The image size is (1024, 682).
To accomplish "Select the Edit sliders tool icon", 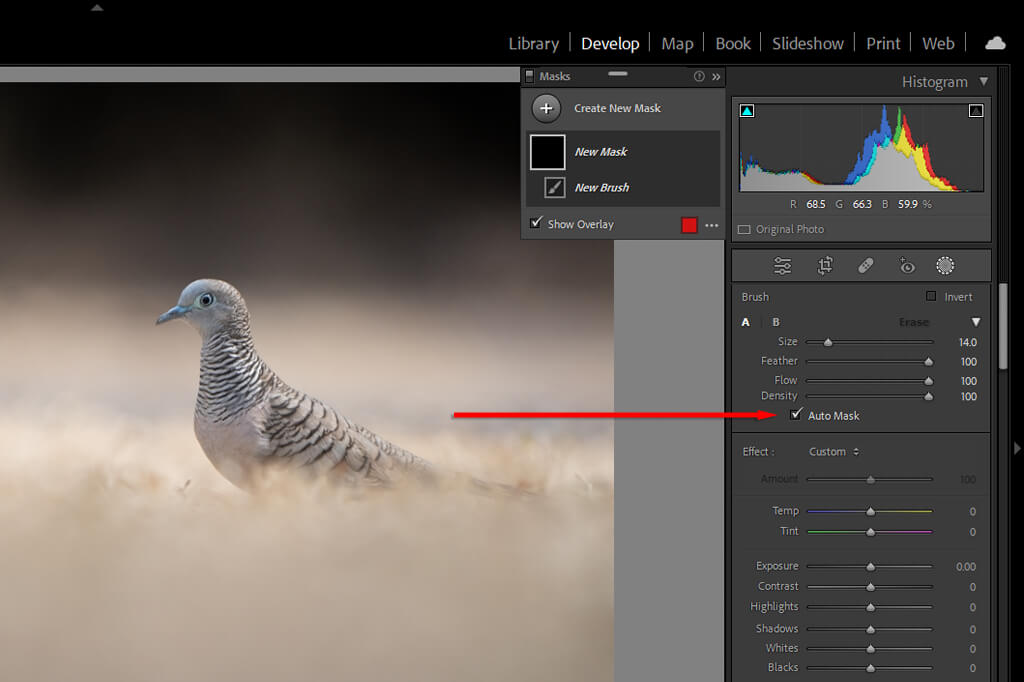I will point(783,266).
